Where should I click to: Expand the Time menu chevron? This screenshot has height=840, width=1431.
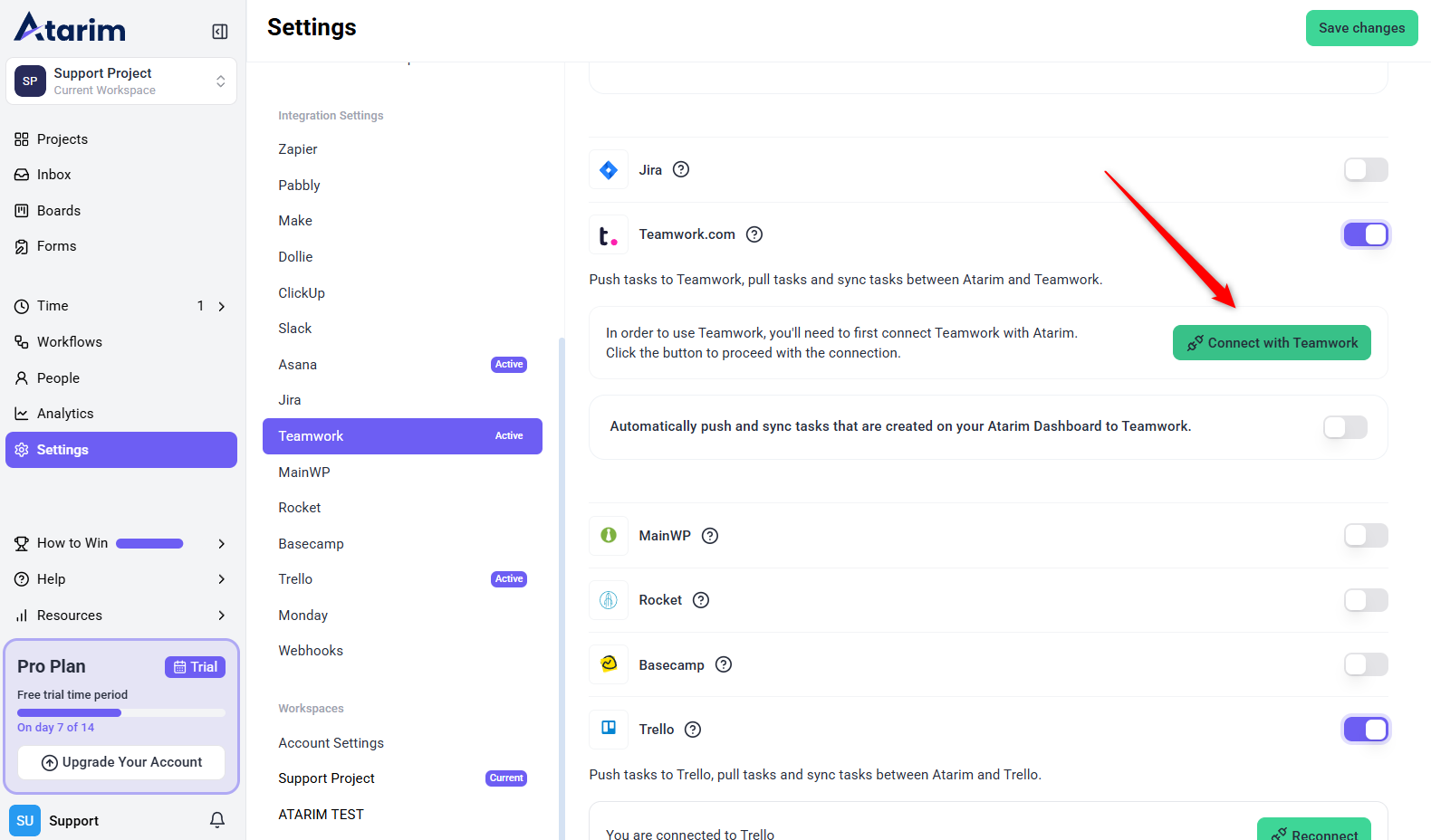click(x=222, y=307)
